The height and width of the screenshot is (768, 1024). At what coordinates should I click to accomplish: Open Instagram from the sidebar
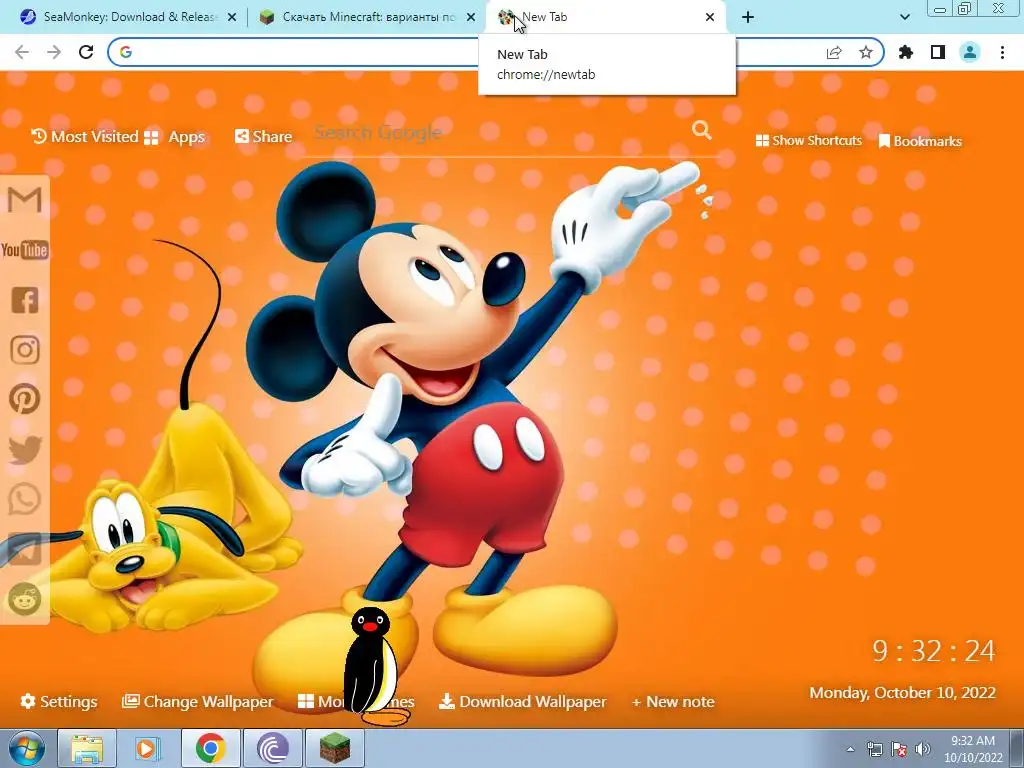click(x=25, y=350)
